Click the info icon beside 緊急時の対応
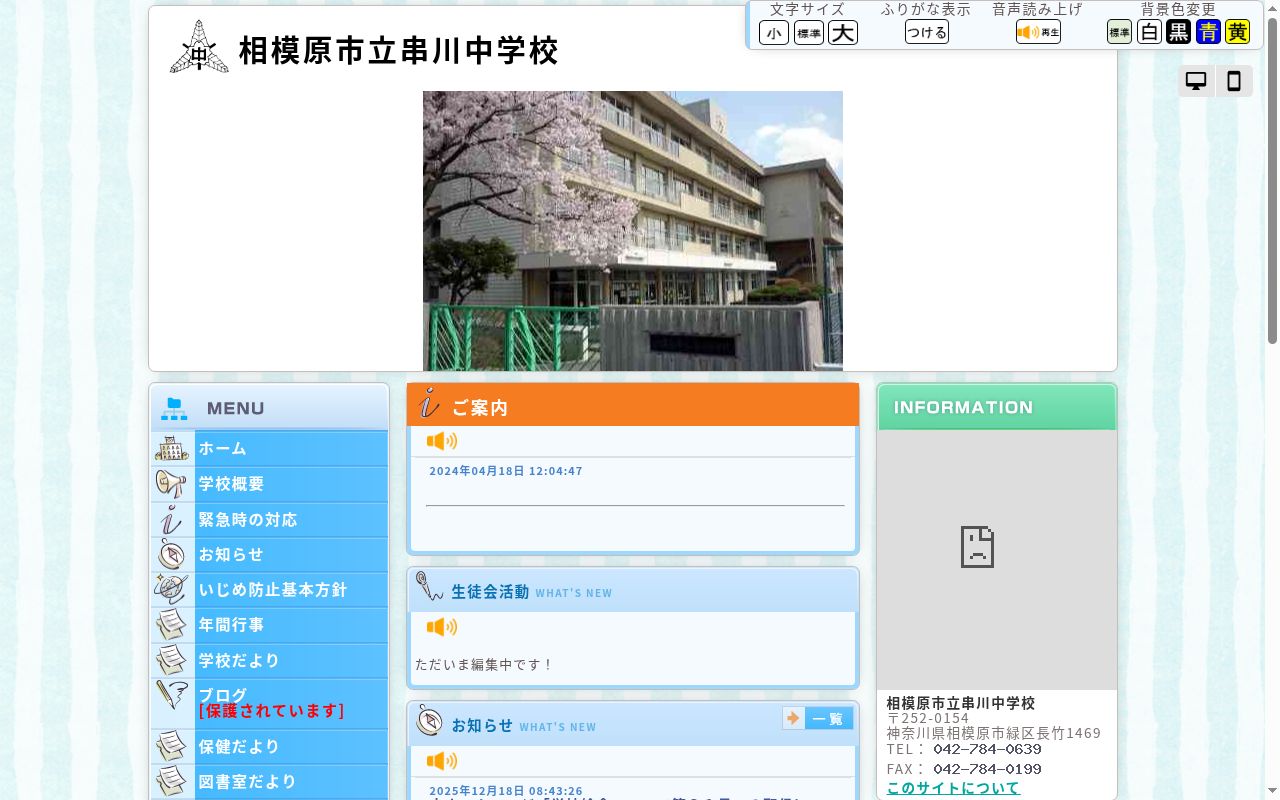The image size is (1280, 800). click(172, 519)
